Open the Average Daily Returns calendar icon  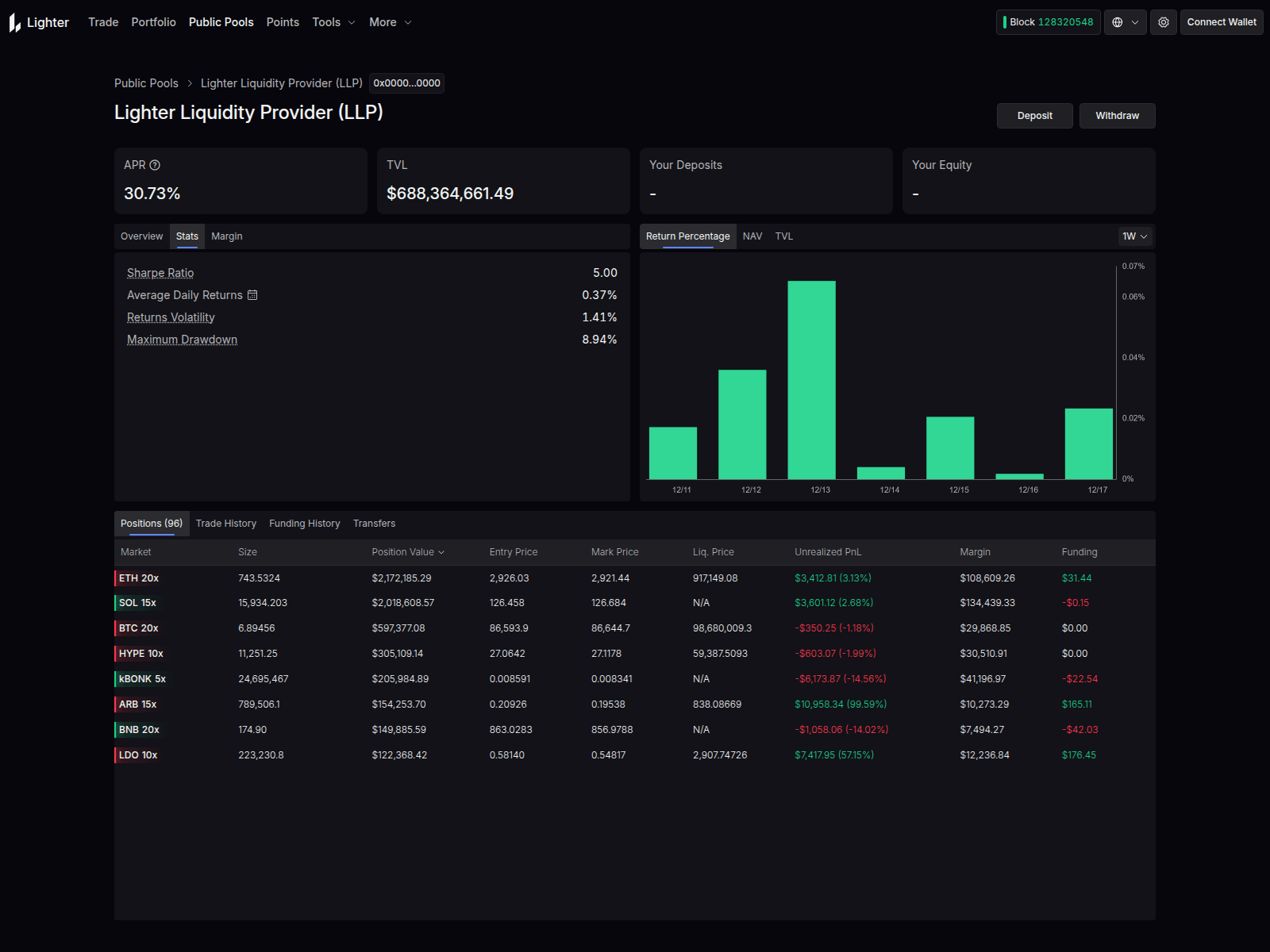point(252,295)
